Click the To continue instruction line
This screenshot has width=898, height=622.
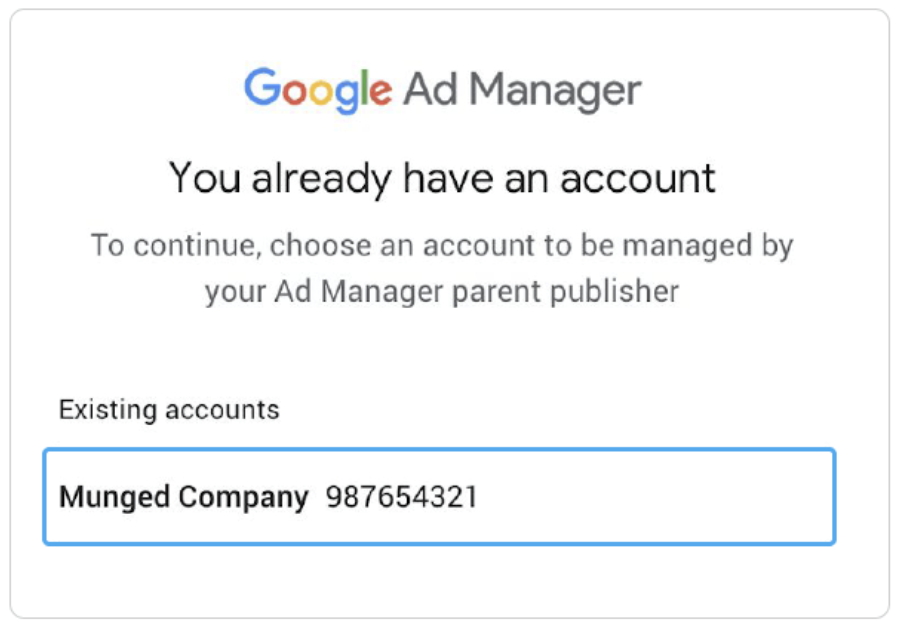click(x=442, y=246)
